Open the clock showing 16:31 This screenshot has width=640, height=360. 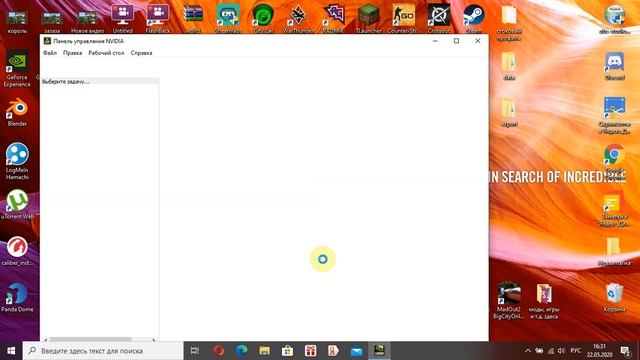click(x=599, y=351)
